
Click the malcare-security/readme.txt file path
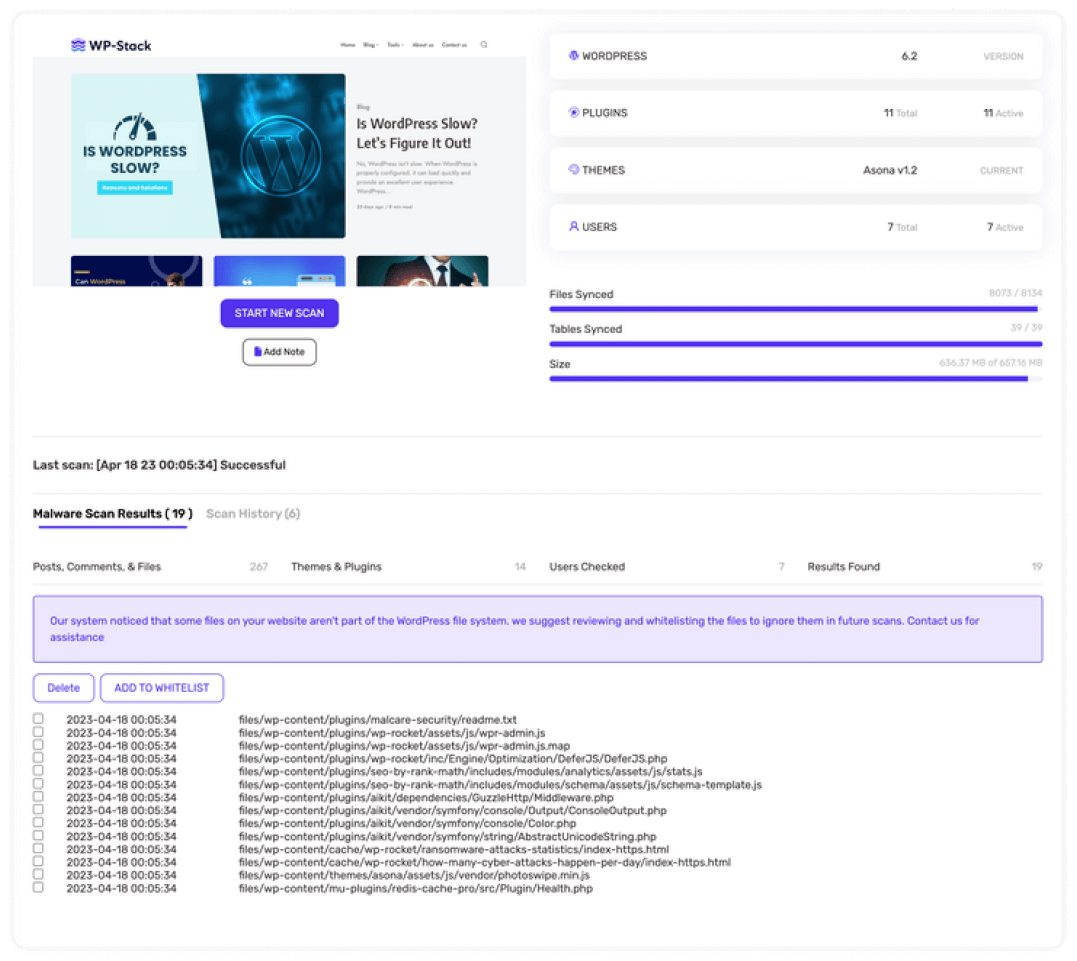(x=377, y=719)
